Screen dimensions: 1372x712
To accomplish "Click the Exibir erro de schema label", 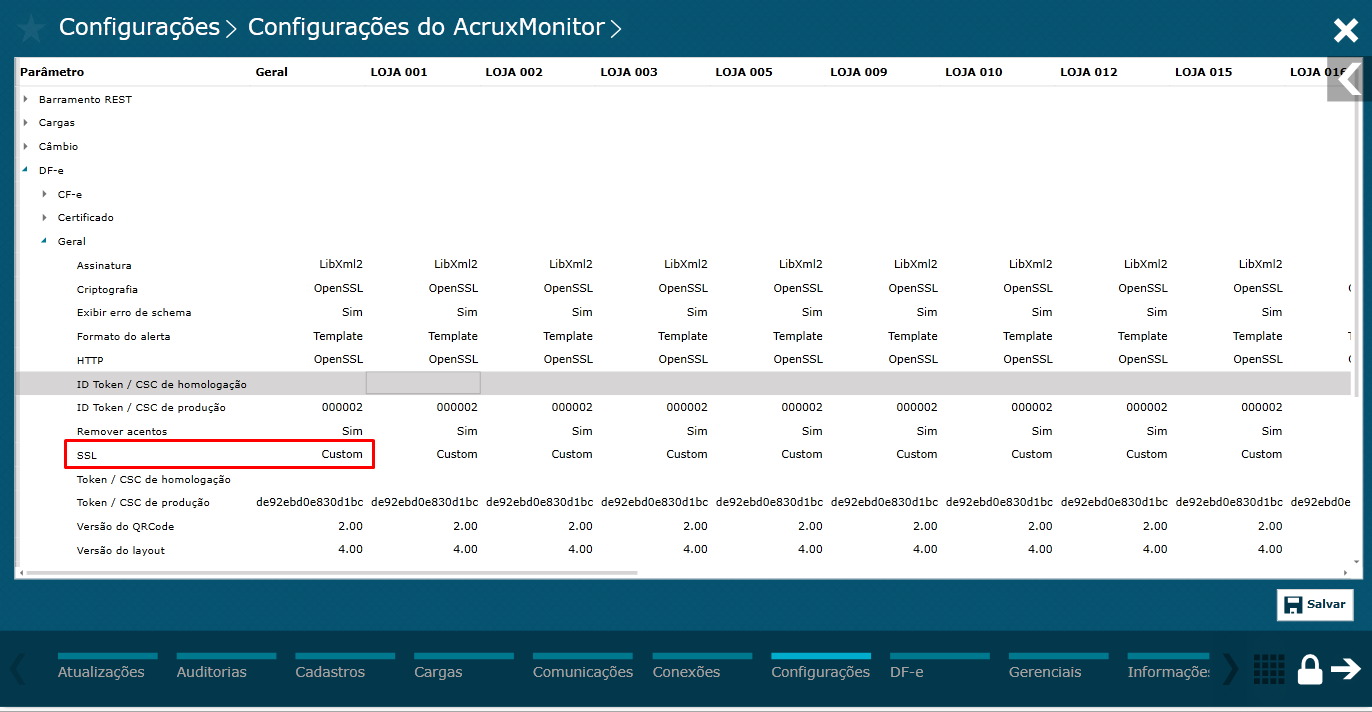I will (134, 313).
